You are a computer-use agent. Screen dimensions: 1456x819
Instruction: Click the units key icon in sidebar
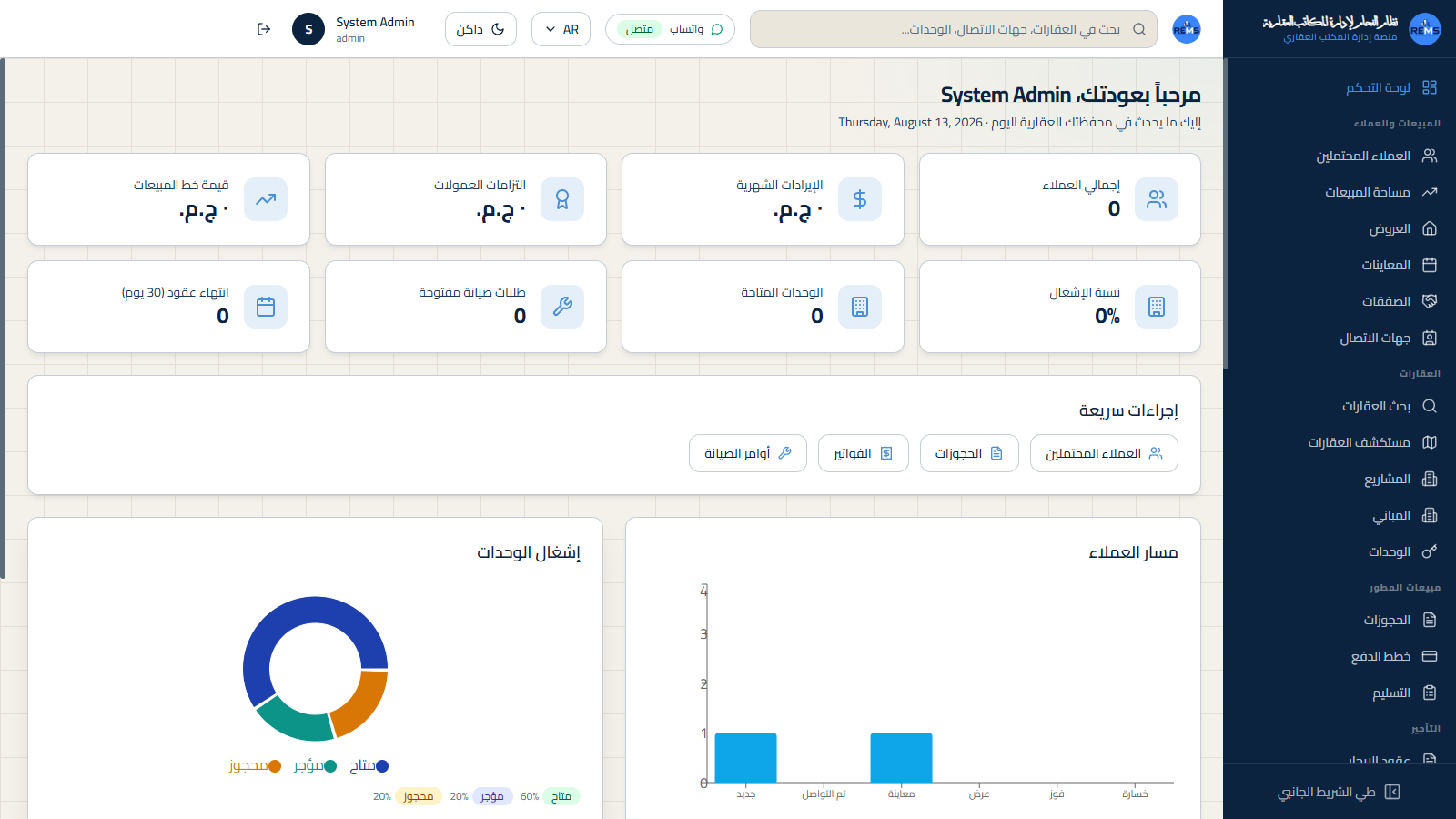point(1430,551)
